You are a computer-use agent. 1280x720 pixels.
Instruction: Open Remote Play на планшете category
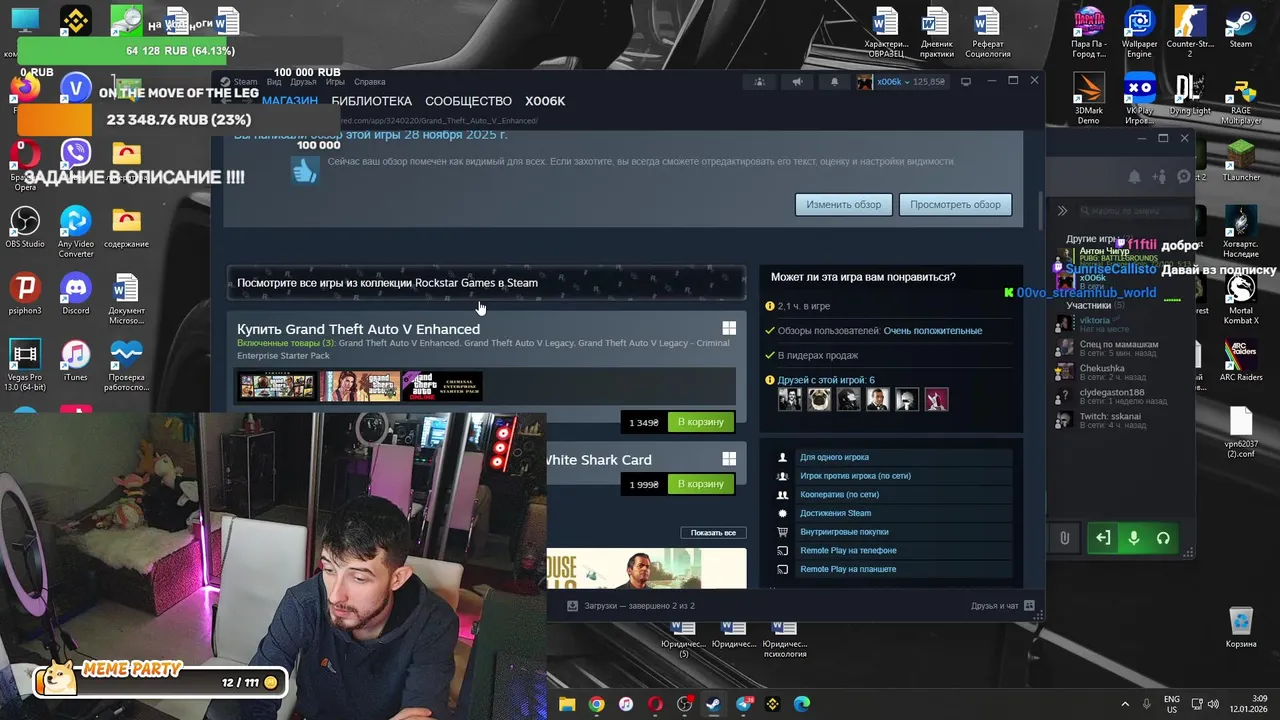tap(848, 569)
